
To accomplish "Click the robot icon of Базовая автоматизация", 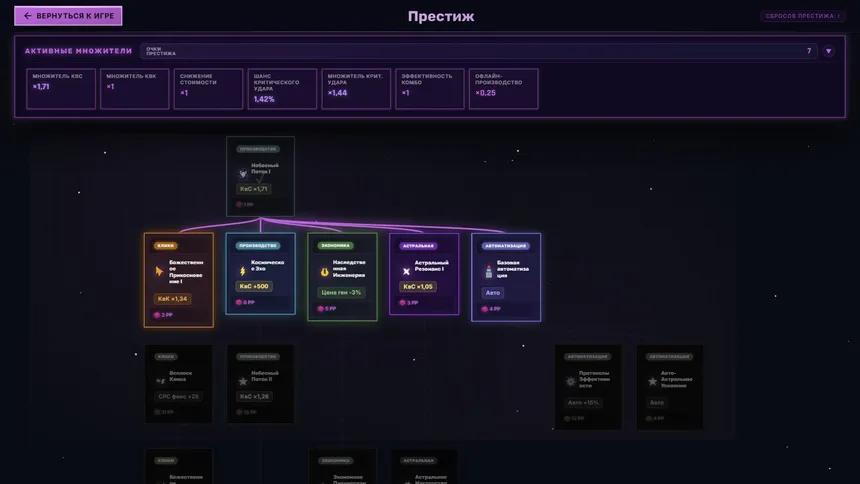I will 488,271.
